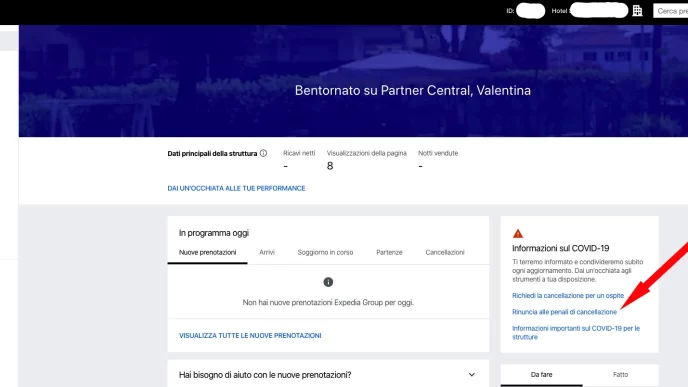This screenshot has width=688, height=387.
Task: Click the Notti vendute label
Action: coord(438,153)
